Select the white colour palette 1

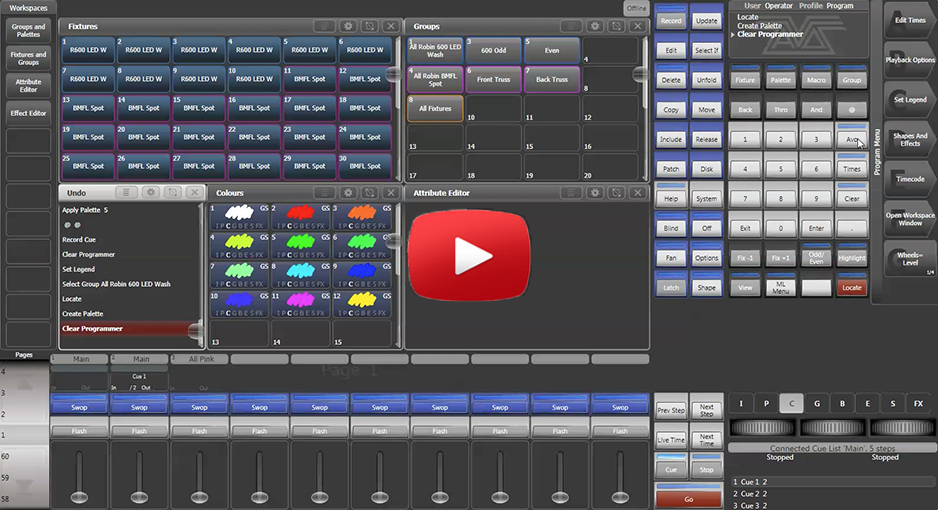[239, 216]
